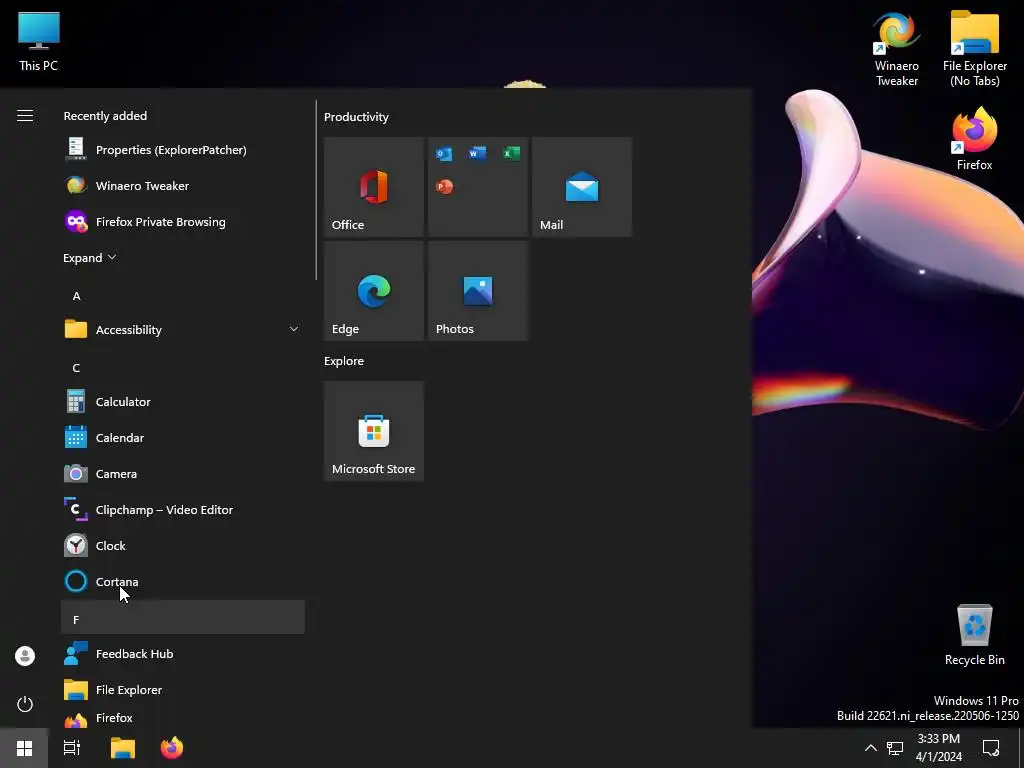Open the network status tray icon

[895, 748]
